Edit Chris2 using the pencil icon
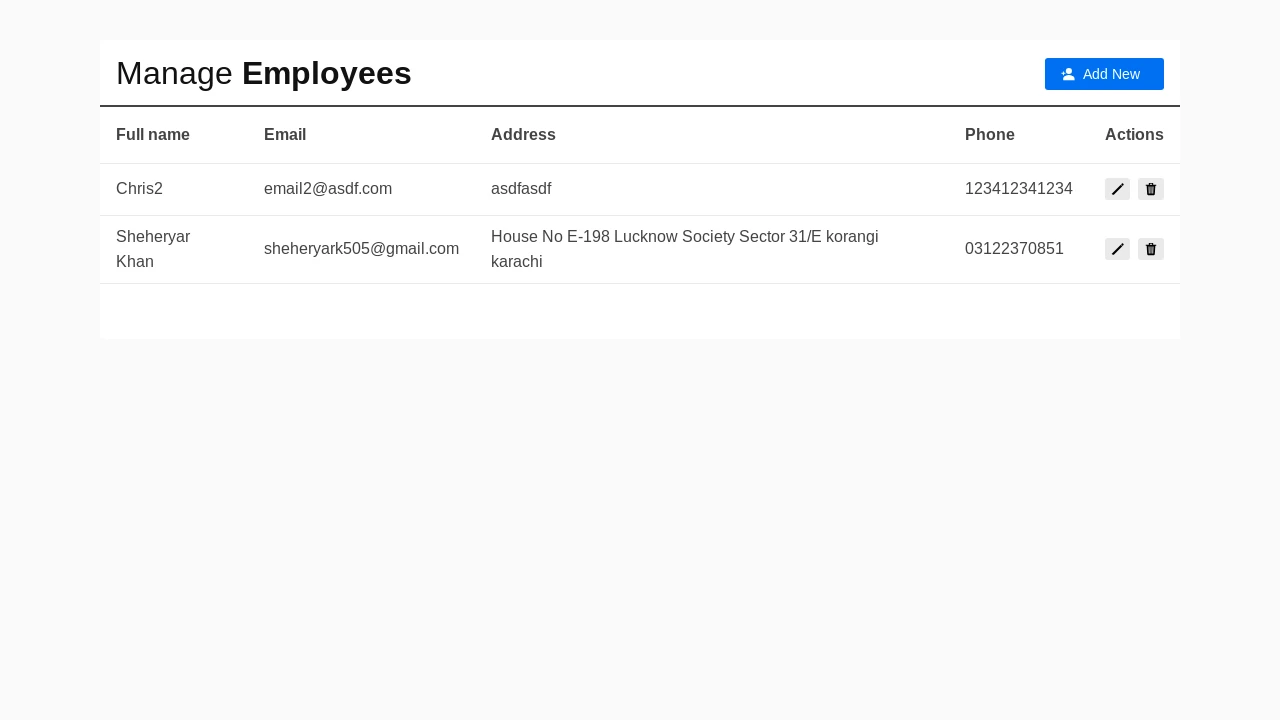1280x720 pixels. click(1117, 189)
